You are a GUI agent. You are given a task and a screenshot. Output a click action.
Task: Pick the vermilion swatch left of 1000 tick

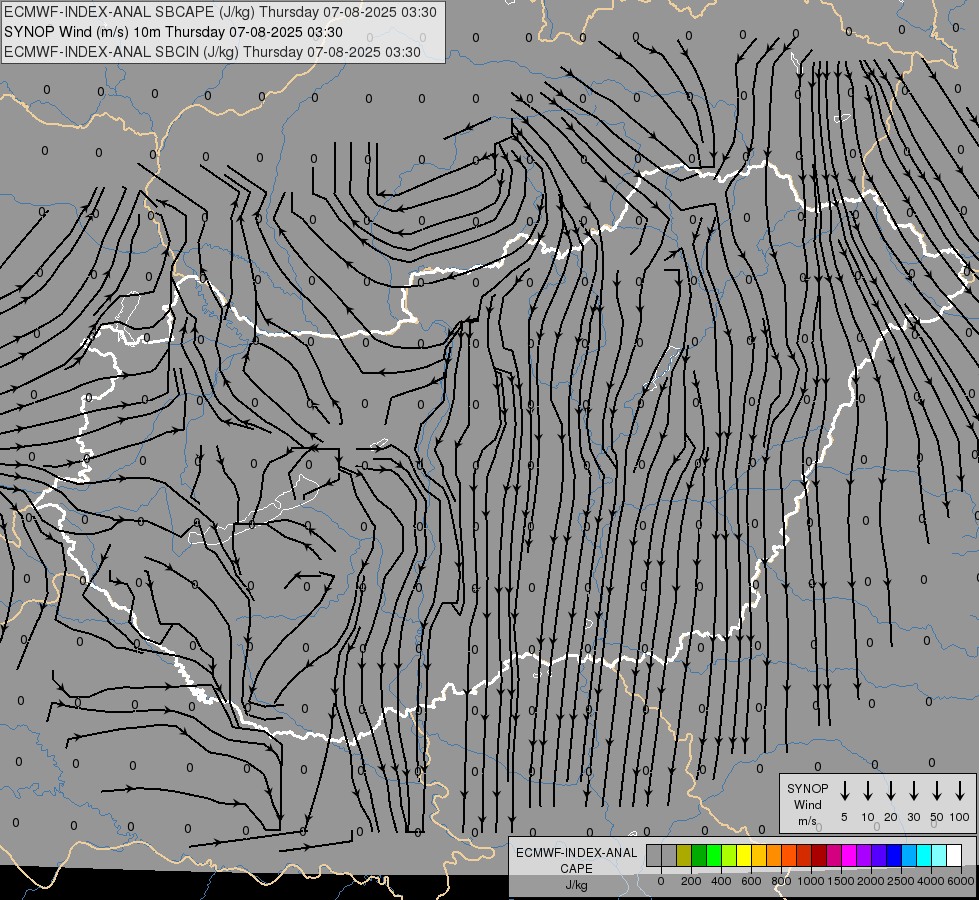[x=804, y=855]
